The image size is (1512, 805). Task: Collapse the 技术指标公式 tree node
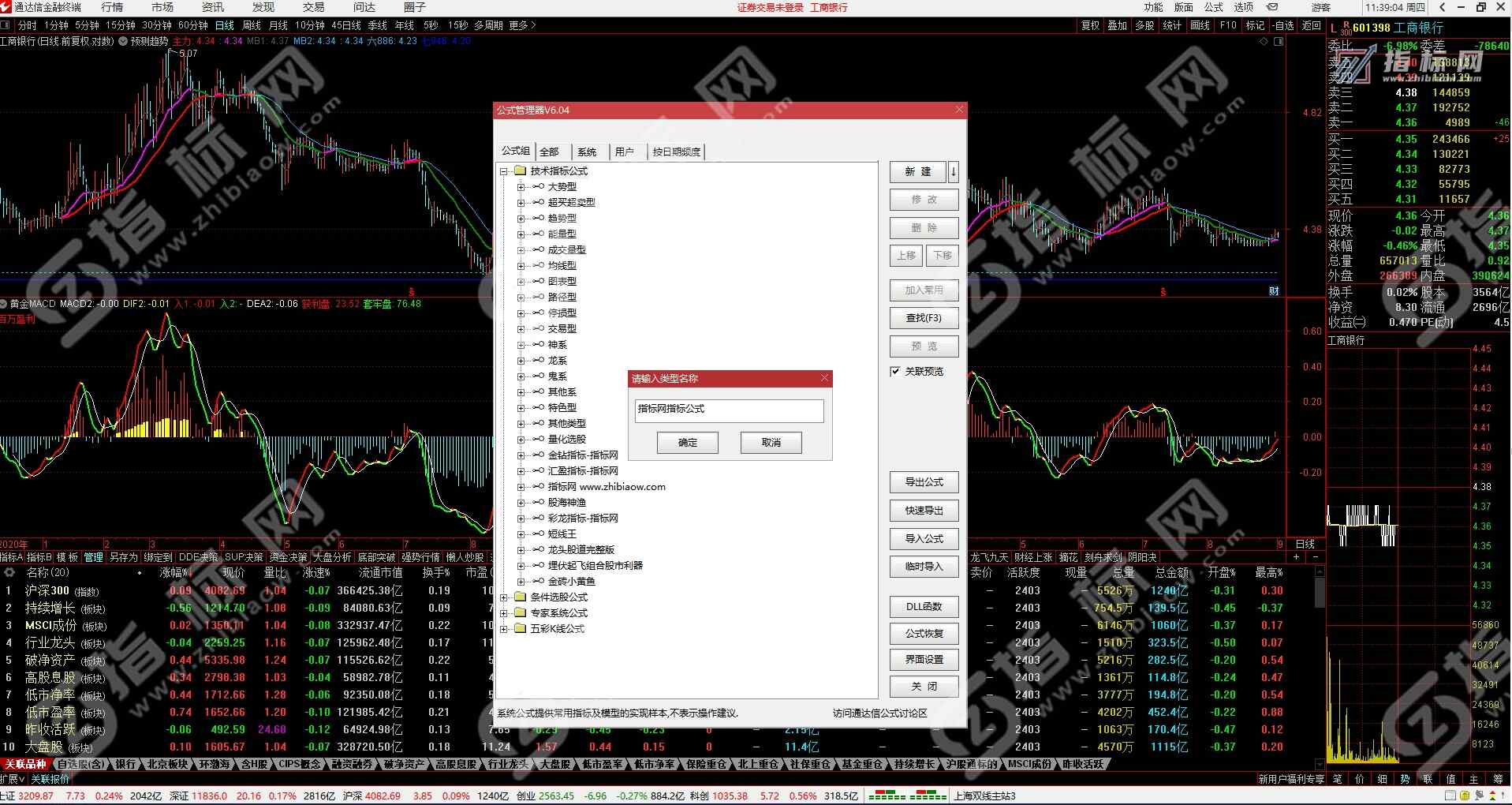point(504,171)
